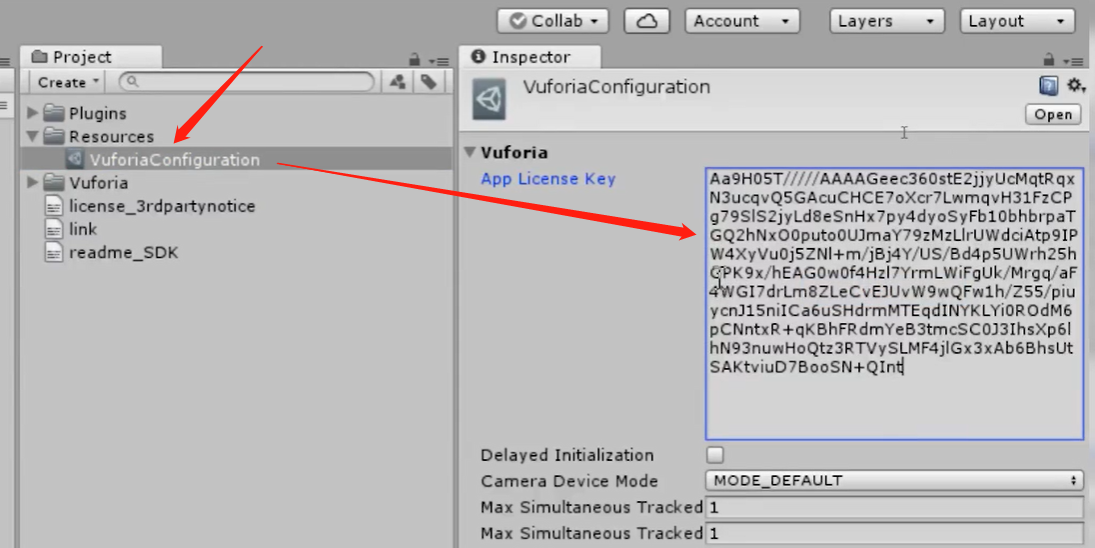Image resolution: width=1095 pixels, height=548 pixels.
Task: Click the license_3rdpartynotice document icon
Action: (x=54, y=206)
